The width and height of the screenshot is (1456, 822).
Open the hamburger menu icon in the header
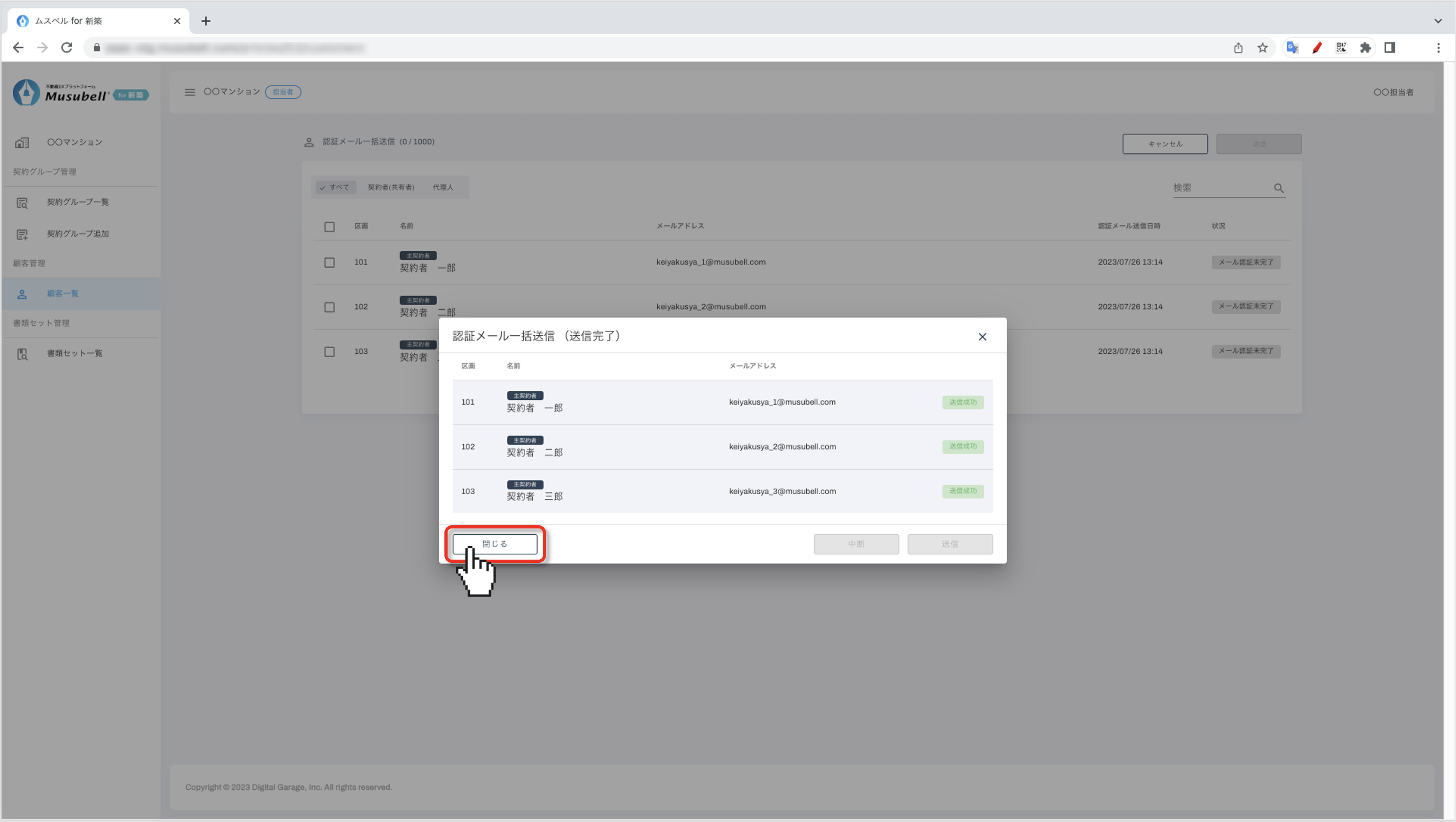click(x=190, y=92)
